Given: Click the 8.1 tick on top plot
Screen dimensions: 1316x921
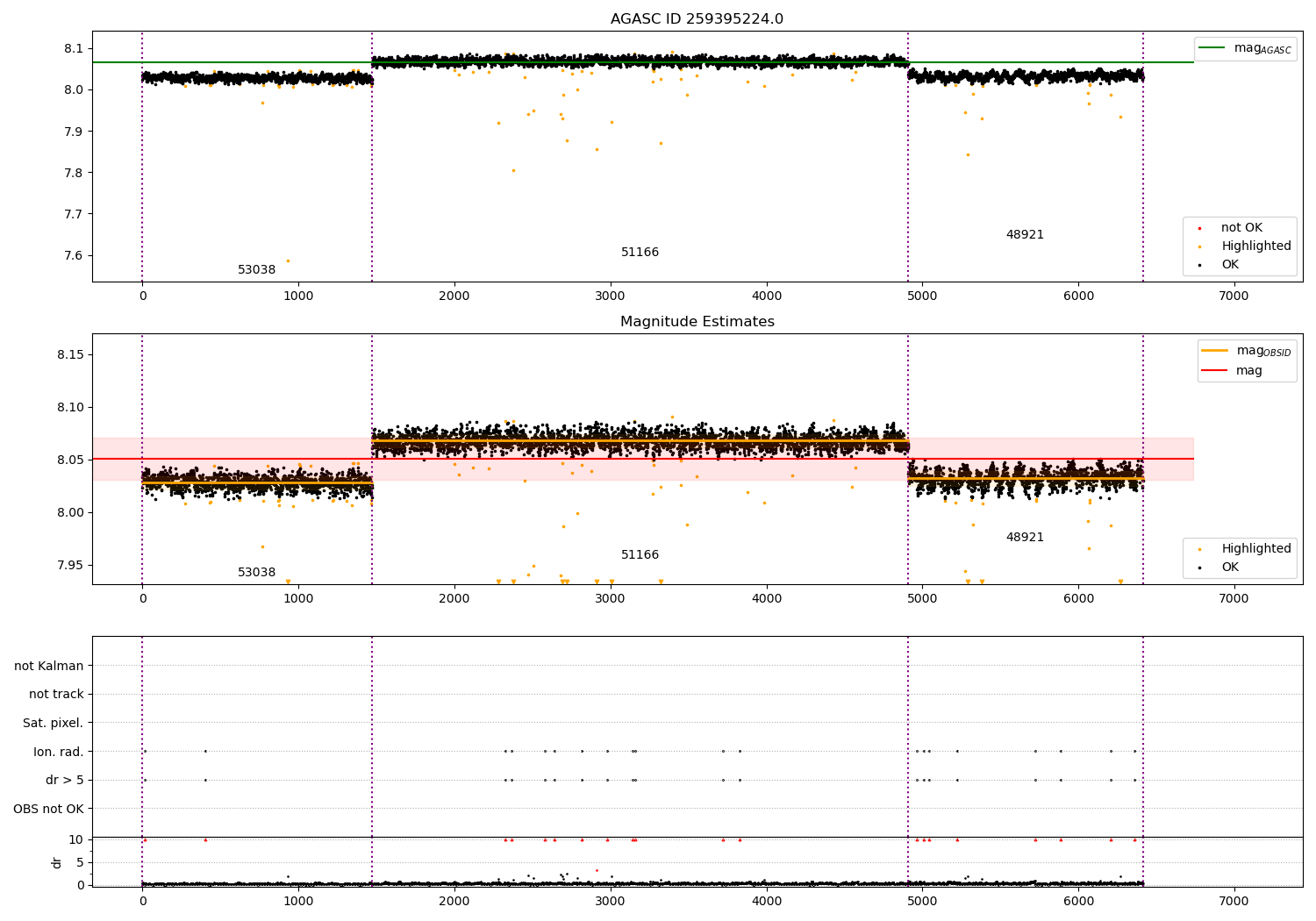Looking at the screenshot, I should [x=75, y=48].
